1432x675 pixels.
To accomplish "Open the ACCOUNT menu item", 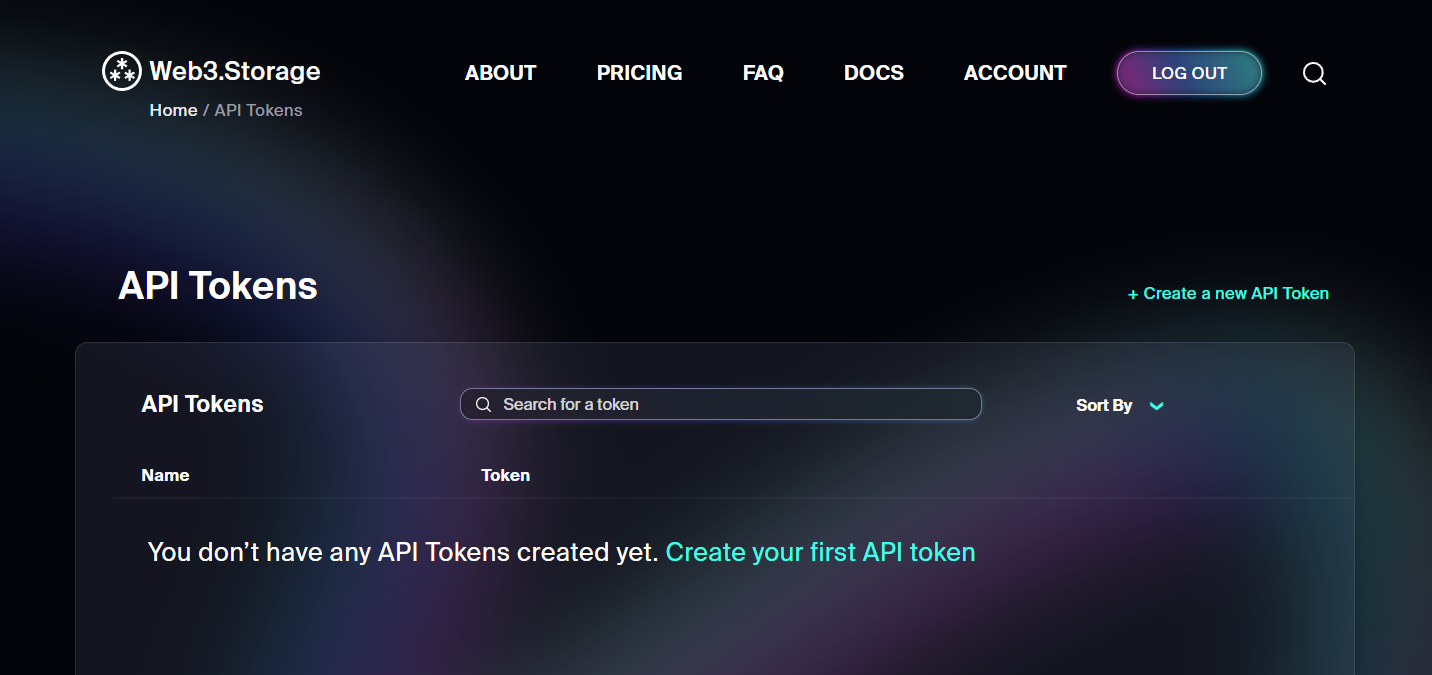I will [x=1015, y=73].
